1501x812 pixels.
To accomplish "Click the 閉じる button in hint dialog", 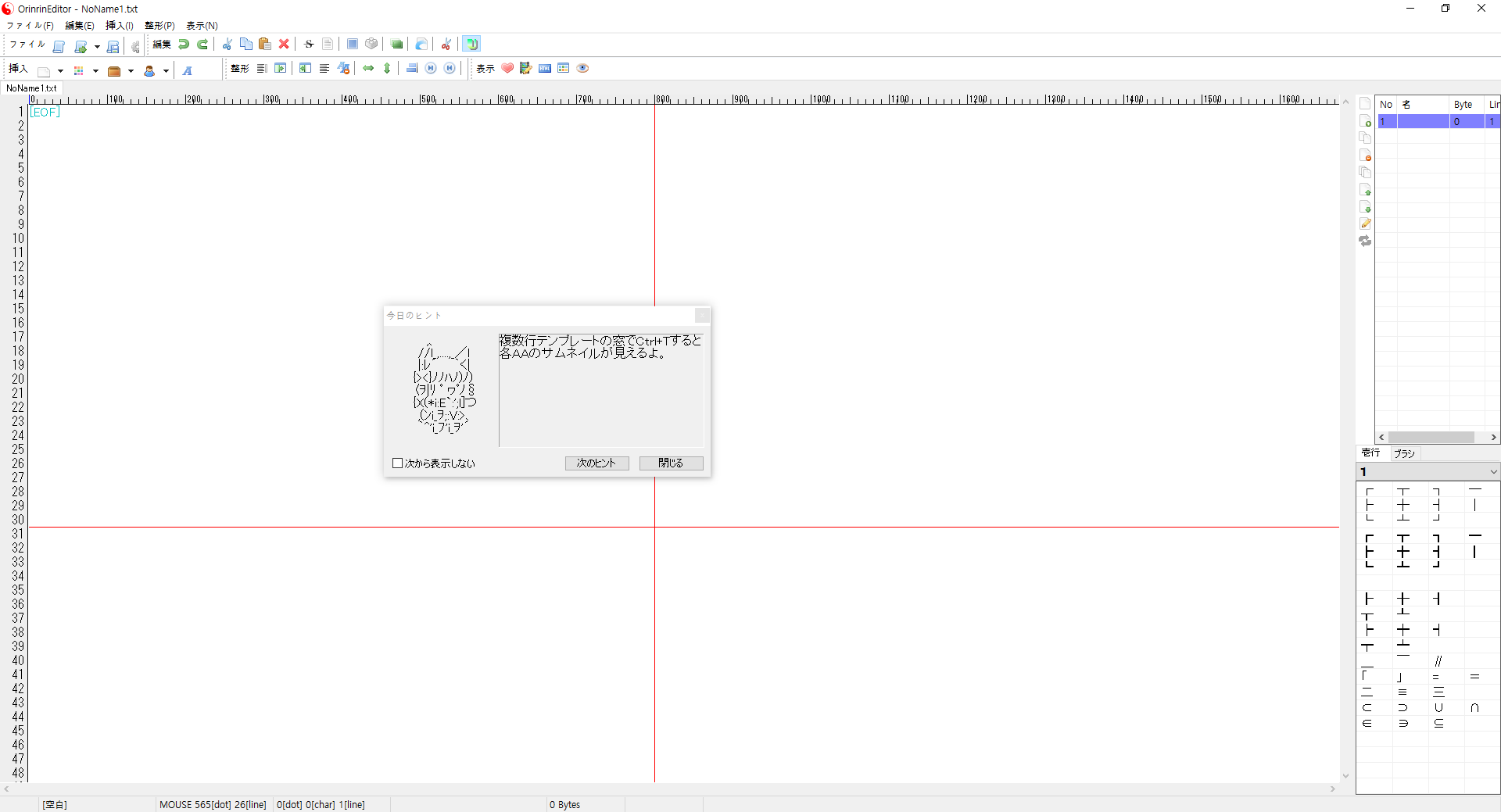I will coord(671,463).
